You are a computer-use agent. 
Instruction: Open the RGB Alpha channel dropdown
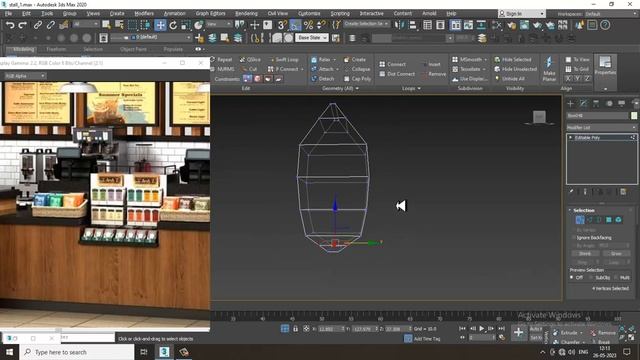click(24, 76)
